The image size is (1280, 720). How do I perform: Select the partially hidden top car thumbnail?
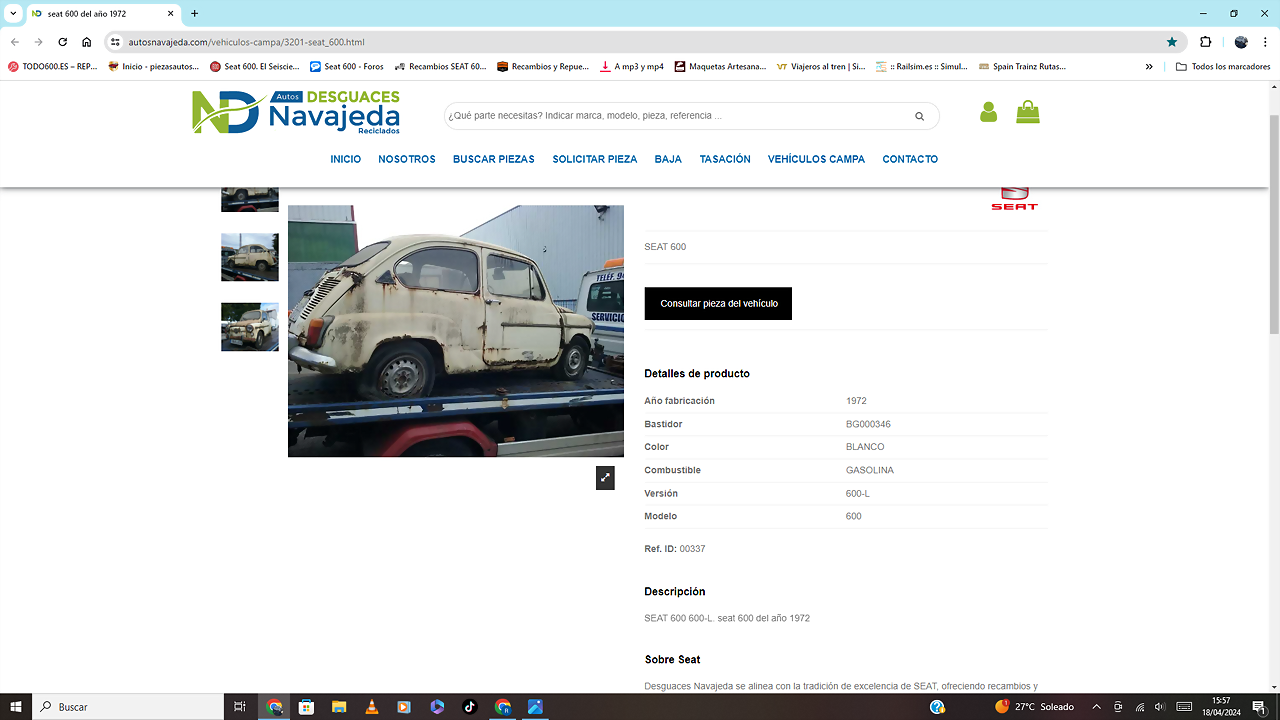pos(250,199)
